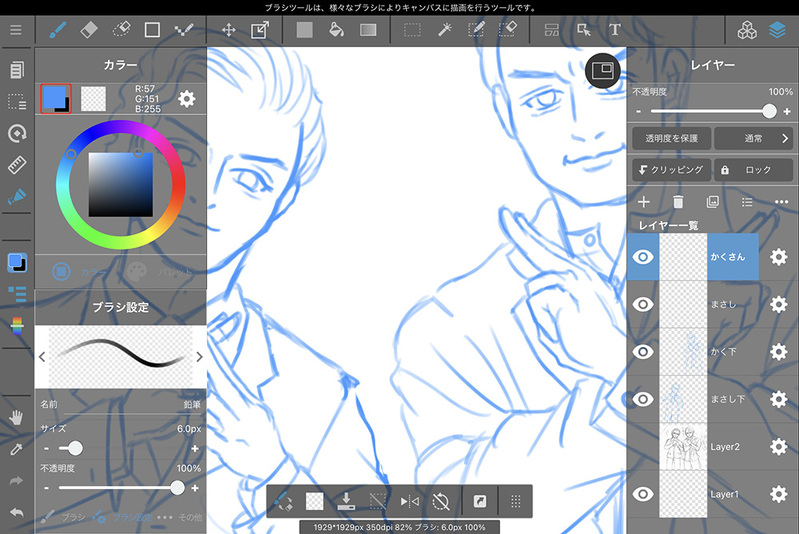This screenshot has height=534, width=799.
Task: Toggle クリッピング clipping
Action: [x=671, y=170]
